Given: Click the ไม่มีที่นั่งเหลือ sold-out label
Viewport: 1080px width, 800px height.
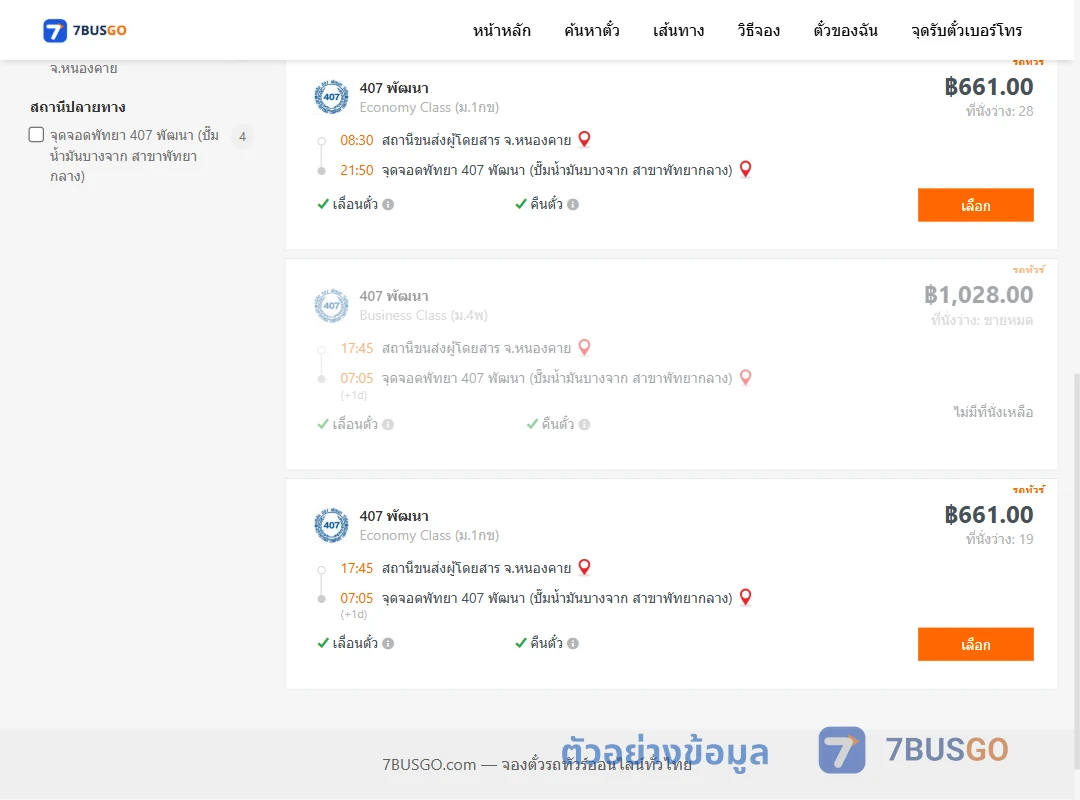Looking at the screenshot, I should pyautogui.click(x=993, y=412).
